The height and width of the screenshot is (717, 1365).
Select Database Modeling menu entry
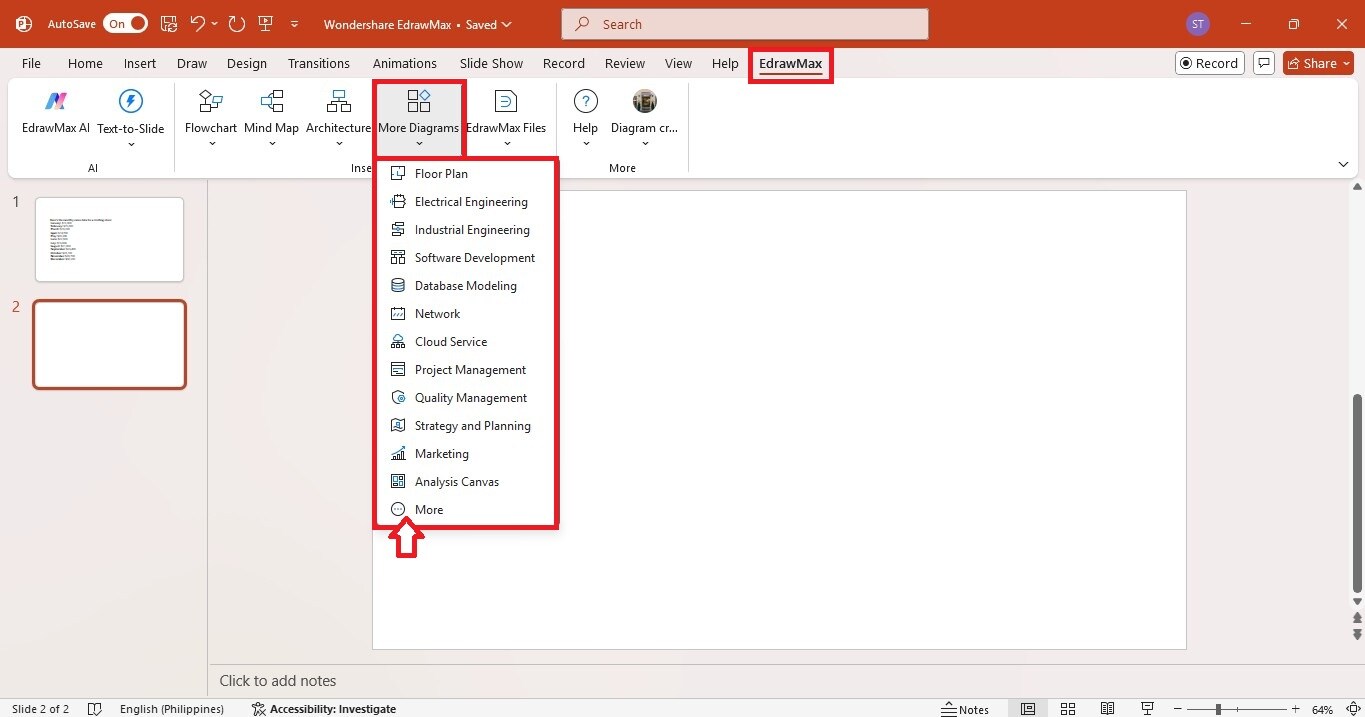pos(465,285)
